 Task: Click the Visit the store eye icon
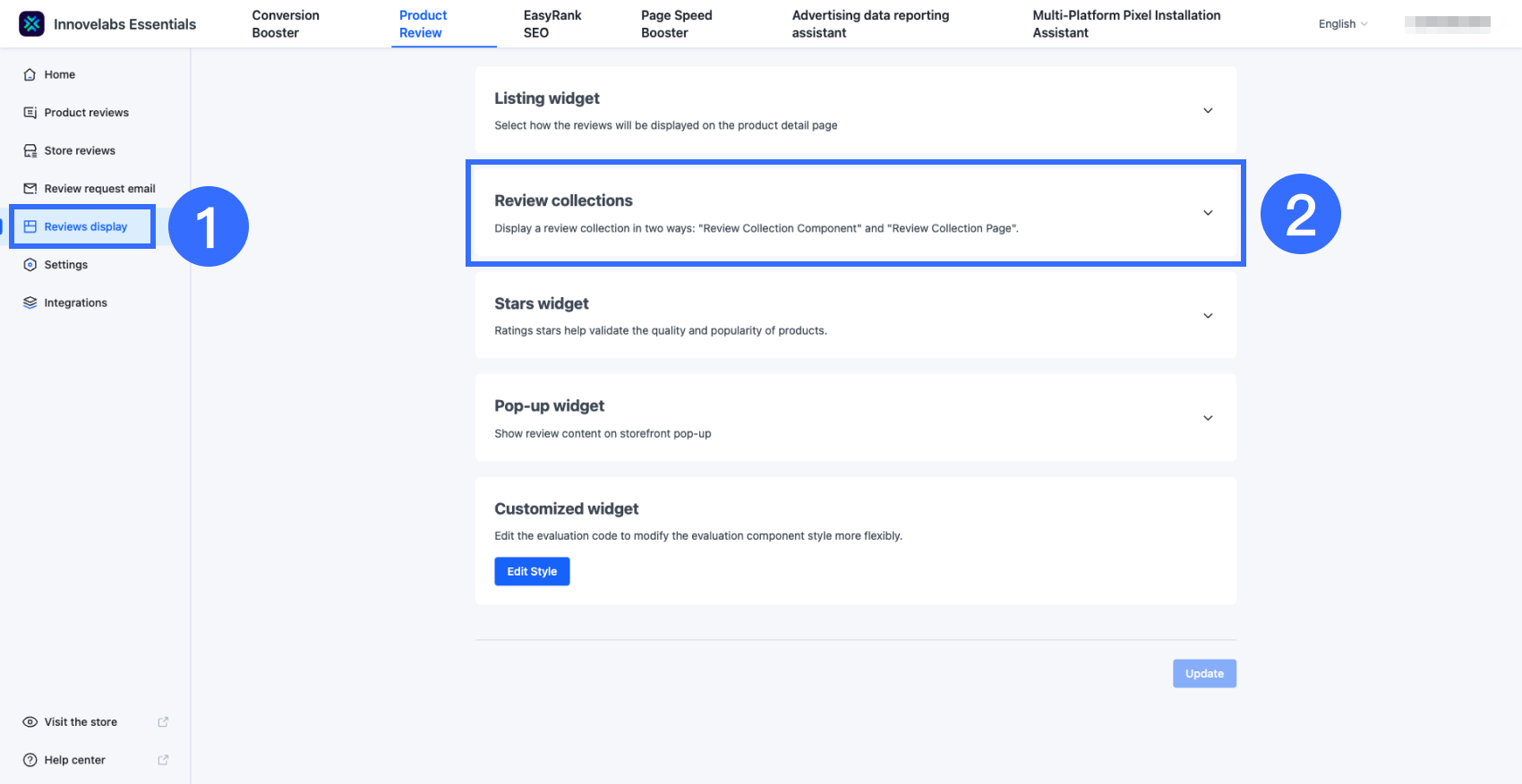30,722
